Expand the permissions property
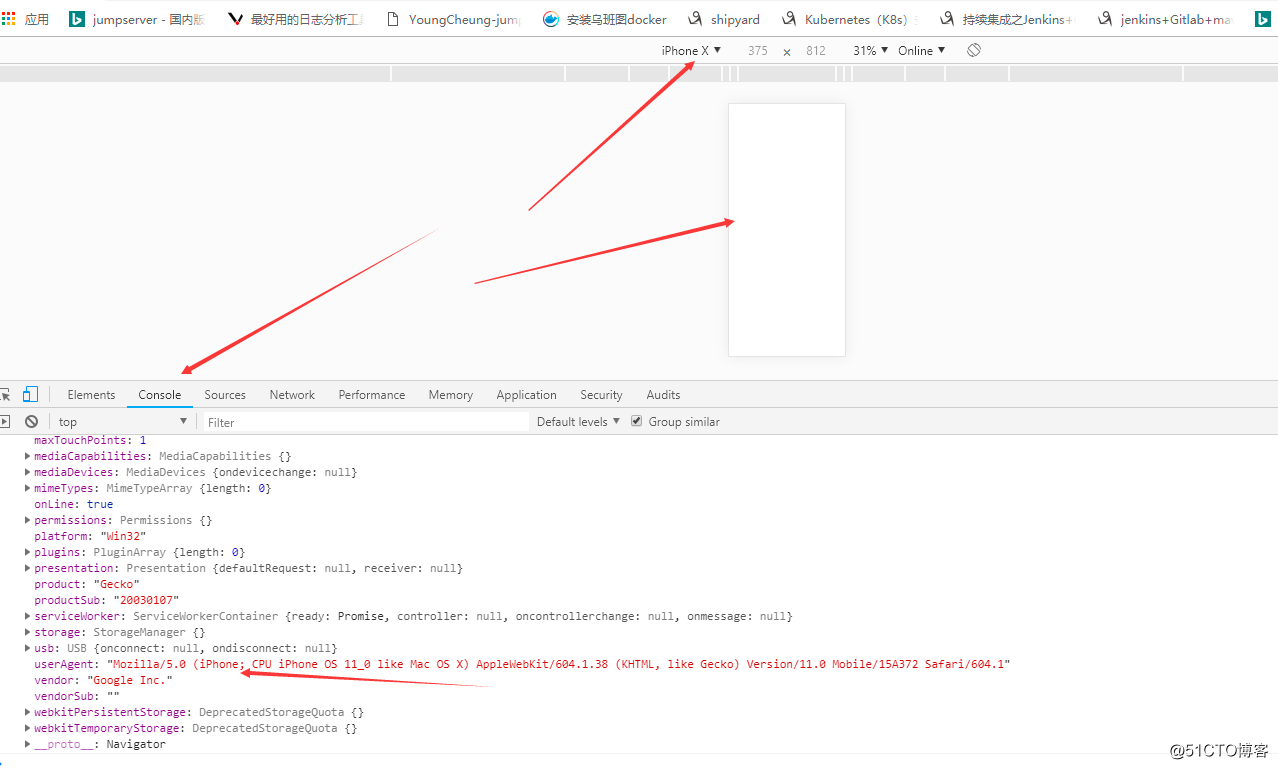Viewport: 1278px width, 769px height. pyautogui.click(x=27, y=520)
